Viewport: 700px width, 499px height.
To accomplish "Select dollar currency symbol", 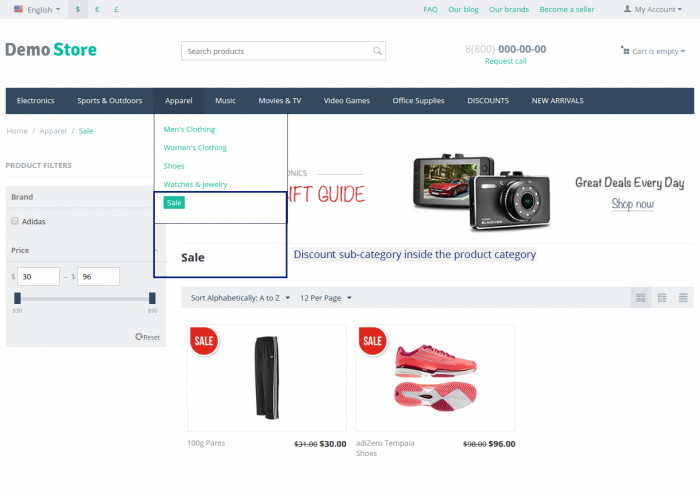I will pyautogui.click(x=78, y=9).
